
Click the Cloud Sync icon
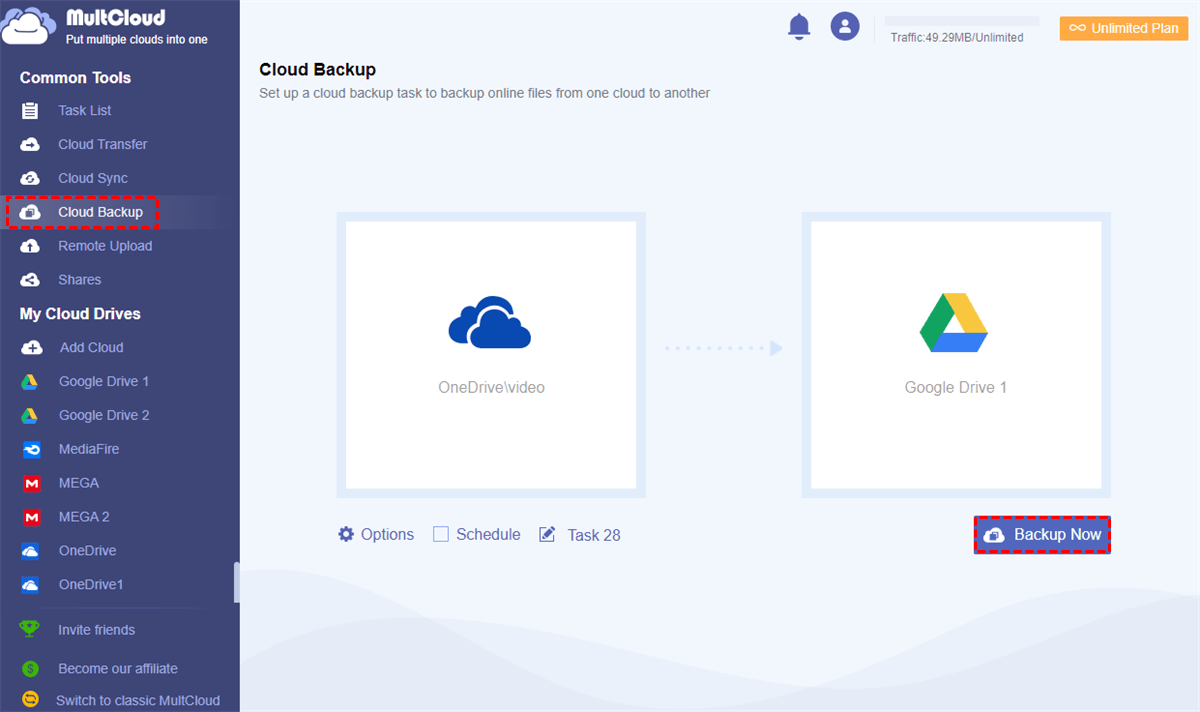(x=30, y=179)
